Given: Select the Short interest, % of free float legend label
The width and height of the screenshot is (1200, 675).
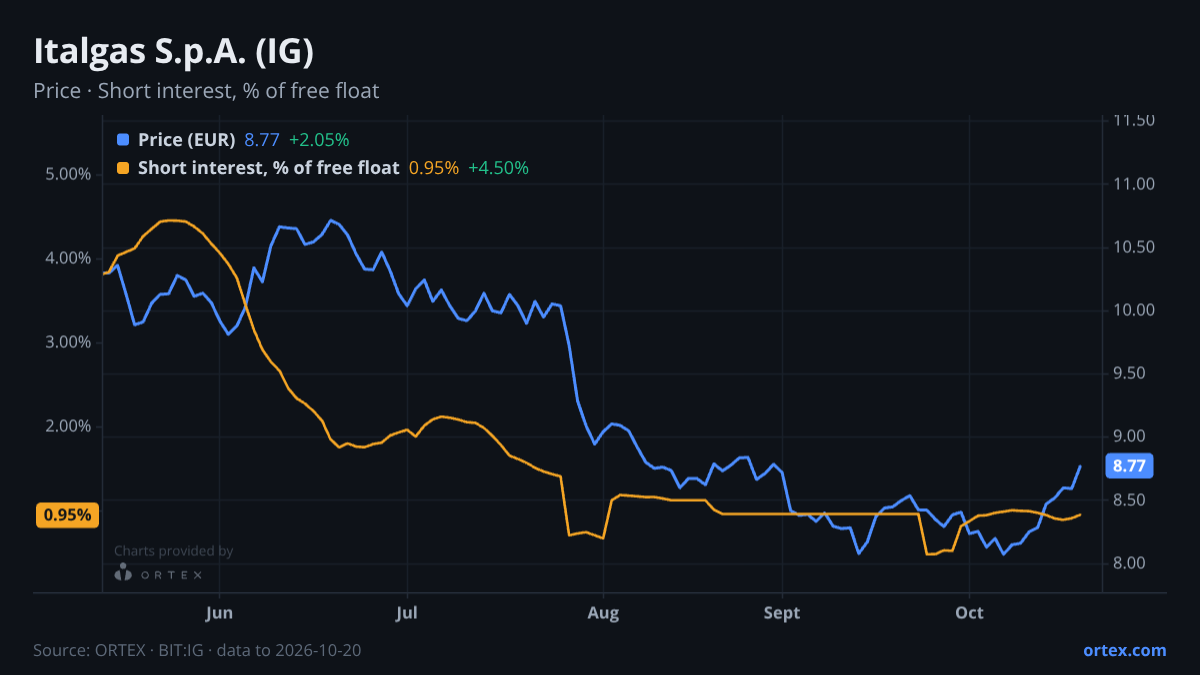Looking at the screenshot, I should (x=269, y=168).
